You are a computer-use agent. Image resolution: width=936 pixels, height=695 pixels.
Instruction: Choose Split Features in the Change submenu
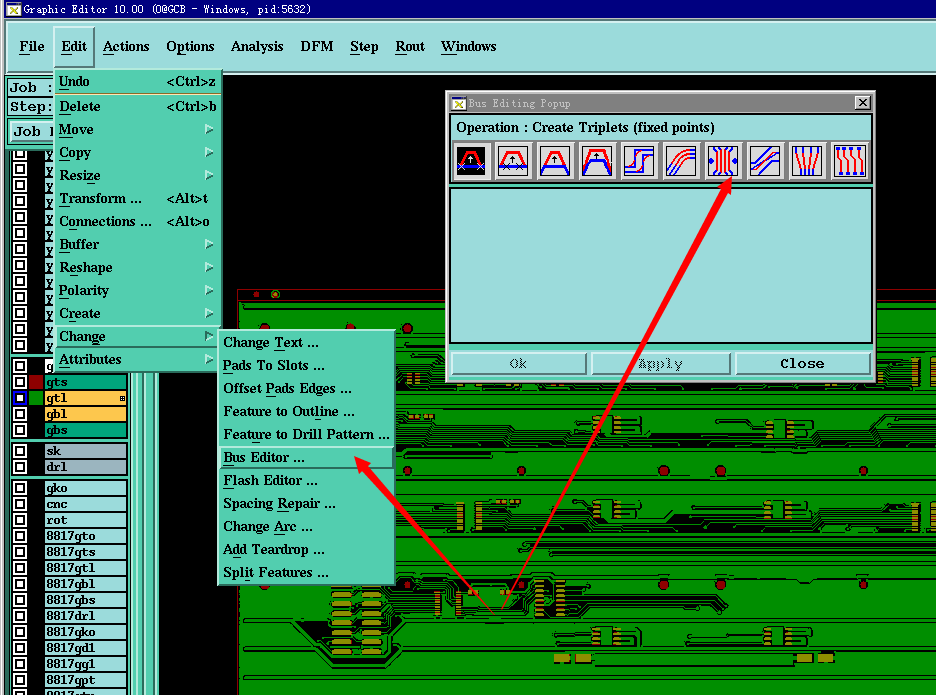point(306,573)
